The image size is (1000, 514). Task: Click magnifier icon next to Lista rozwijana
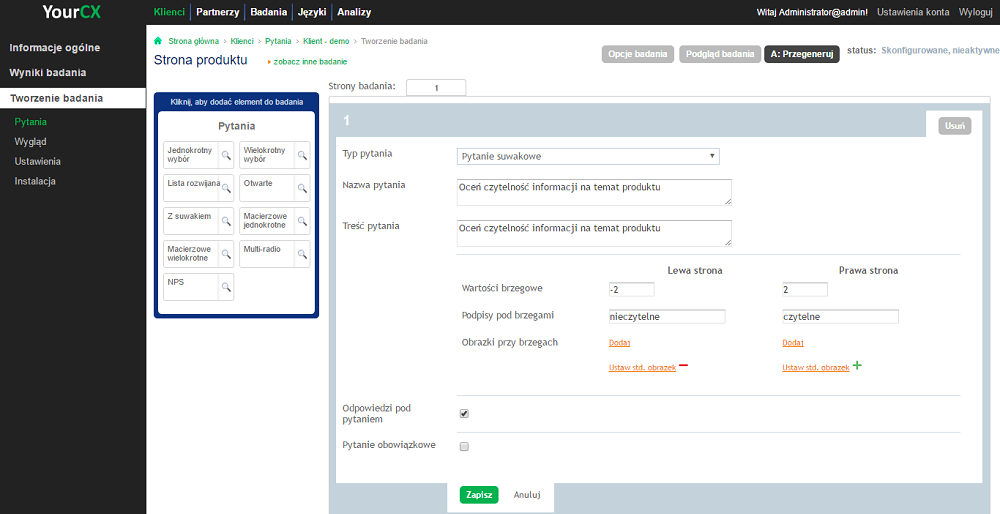pos(226,188)
